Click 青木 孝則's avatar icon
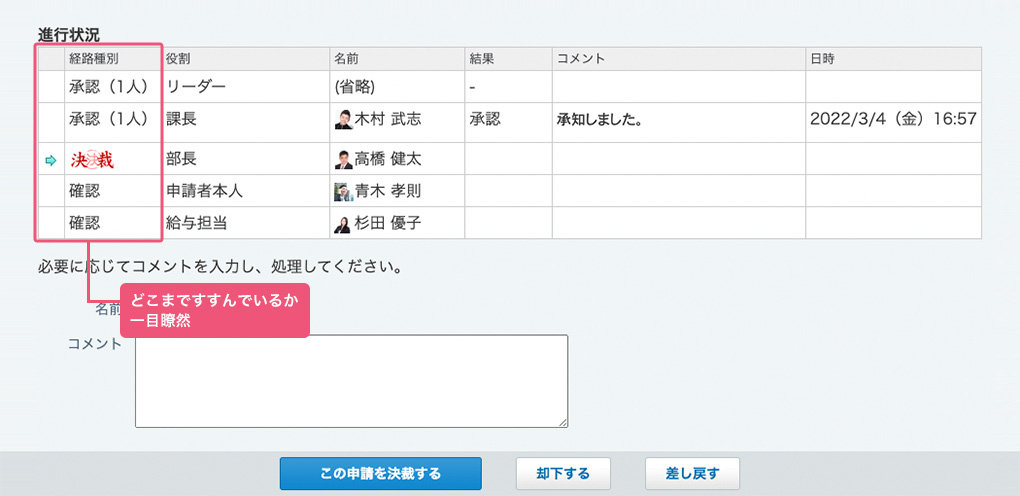1020x496 pixels. tap(343, 191)
